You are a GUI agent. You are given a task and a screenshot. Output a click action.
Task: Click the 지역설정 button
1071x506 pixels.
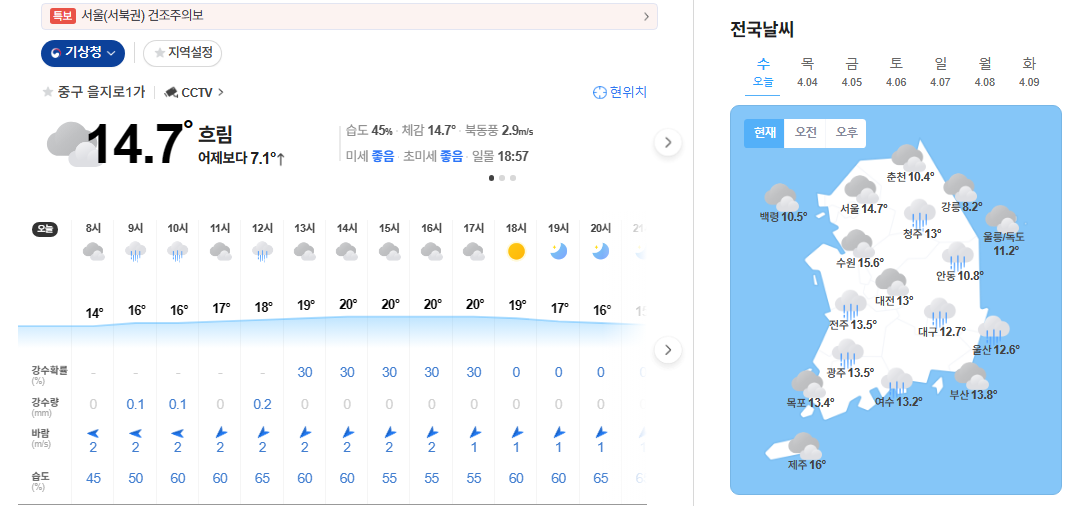coord(182,53)
